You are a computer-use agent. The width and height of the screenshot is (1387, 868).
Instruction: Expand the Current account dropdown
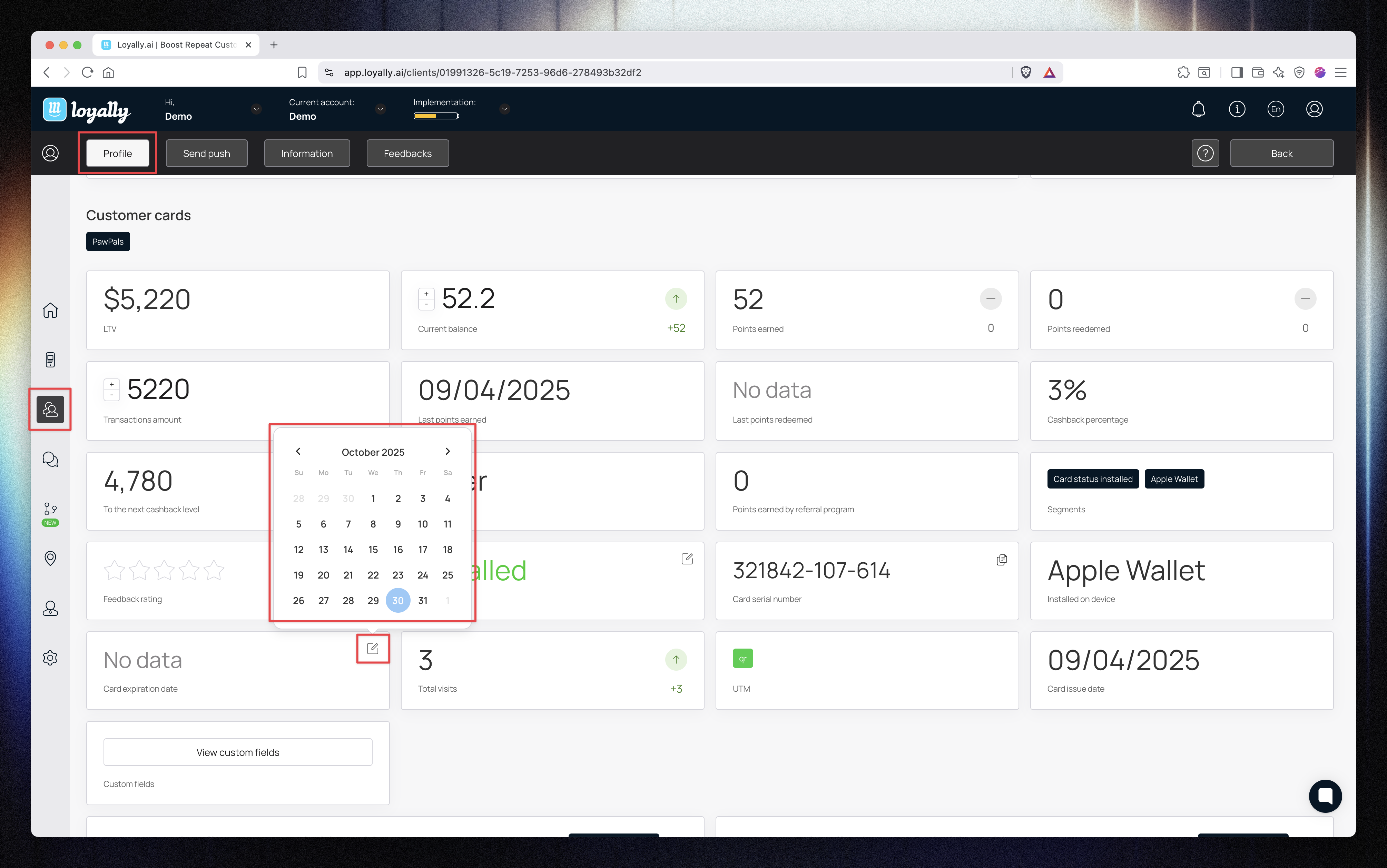pos(380,109)
